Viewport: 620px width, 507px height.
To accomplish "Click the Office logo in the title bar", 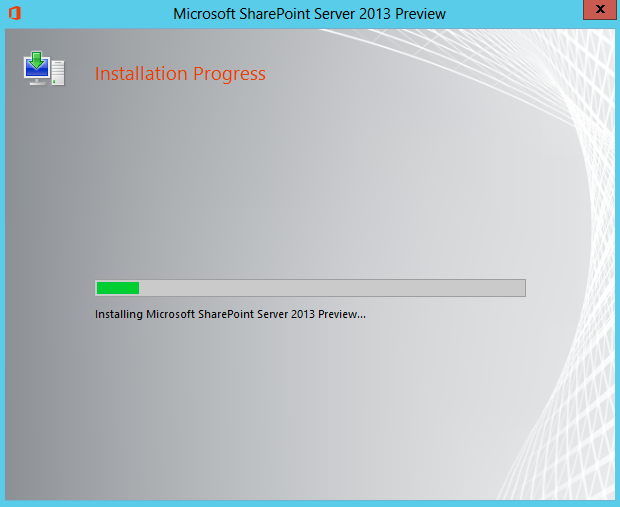I will [15, 13].
